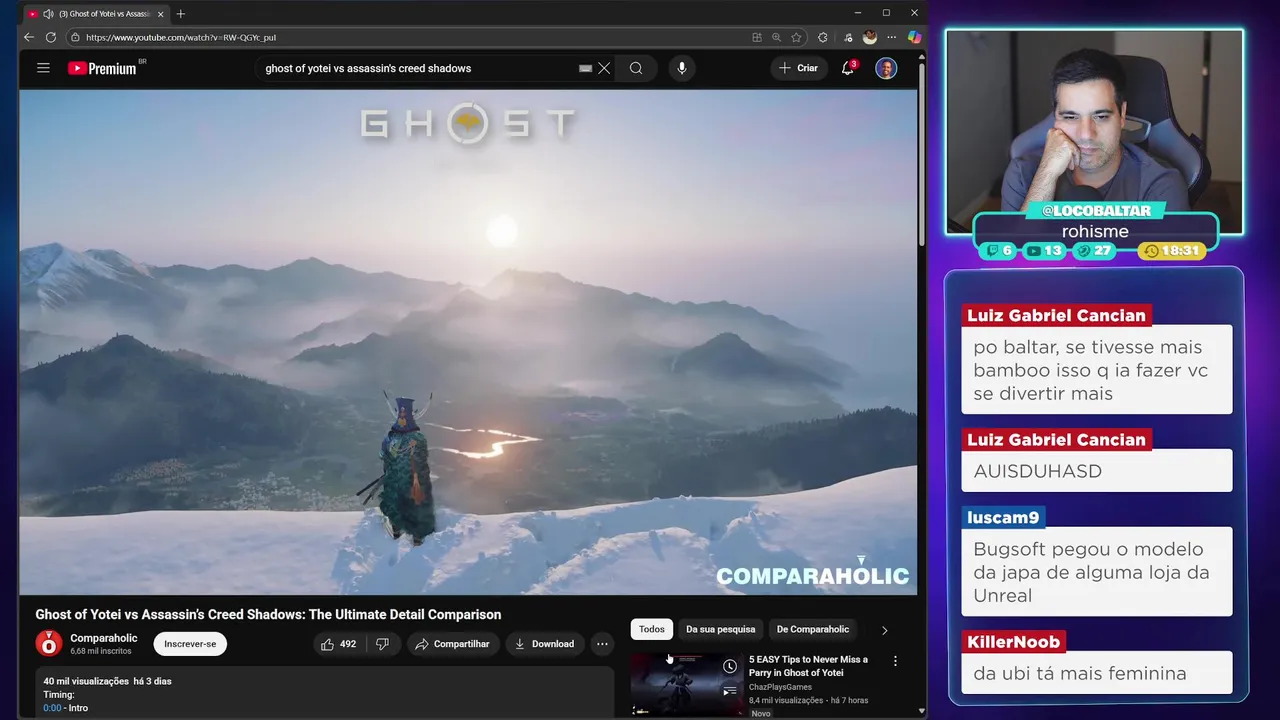
Task: Clear the search box with the X icon
Action: click(x=604, y=68)
